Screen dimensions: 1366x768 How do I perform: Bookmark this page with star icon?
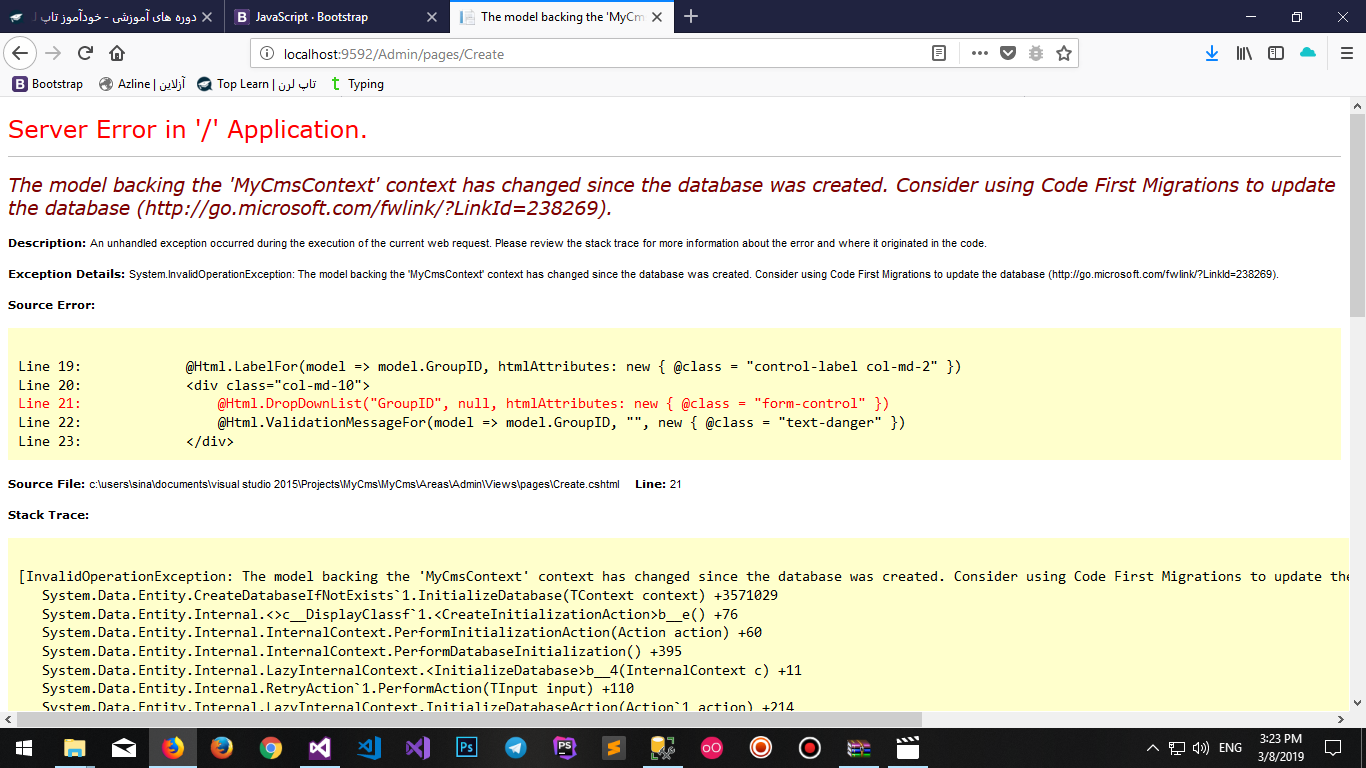point(1063,54)
